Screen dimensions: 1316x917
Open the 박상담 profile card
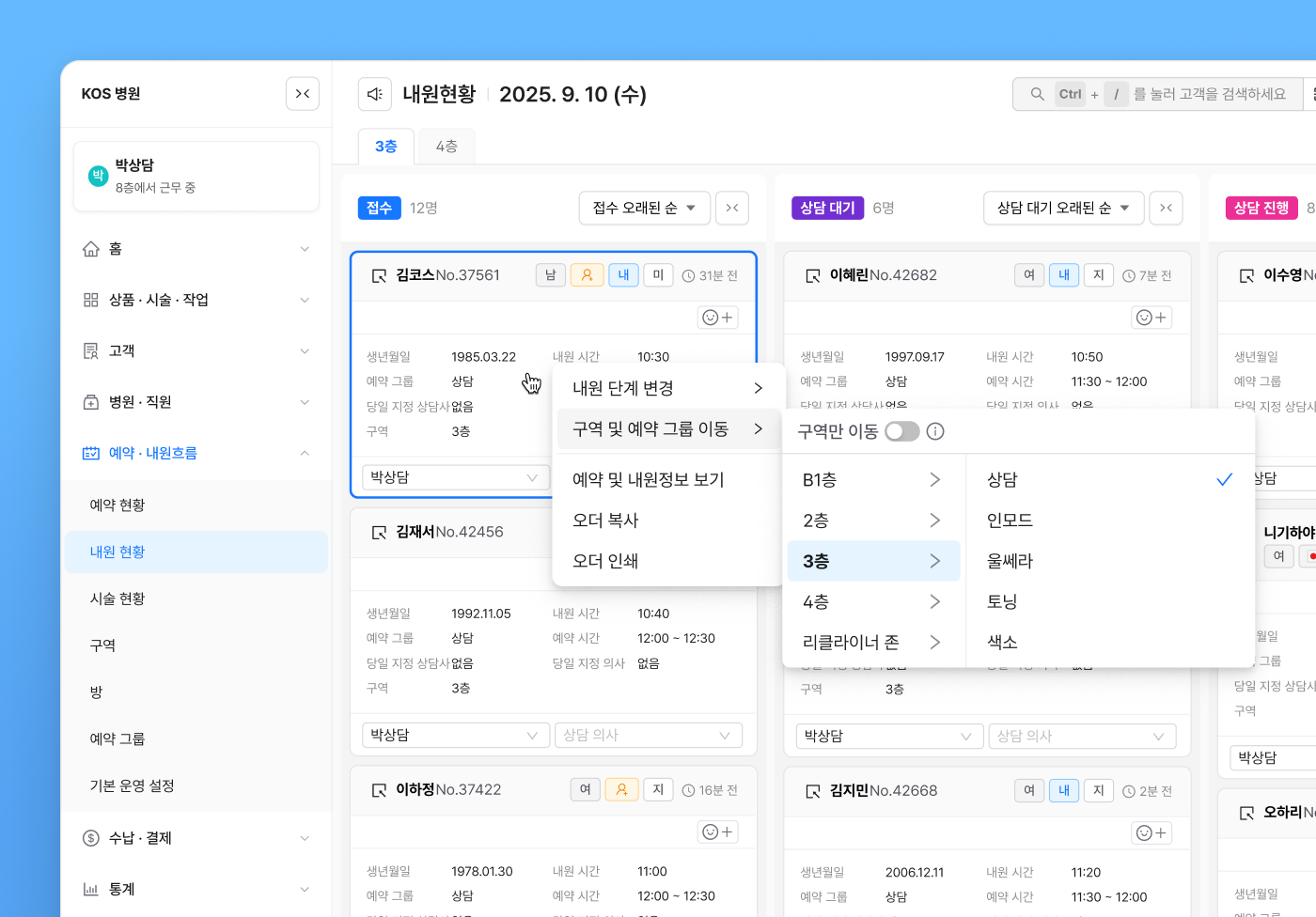pos(196,176)
